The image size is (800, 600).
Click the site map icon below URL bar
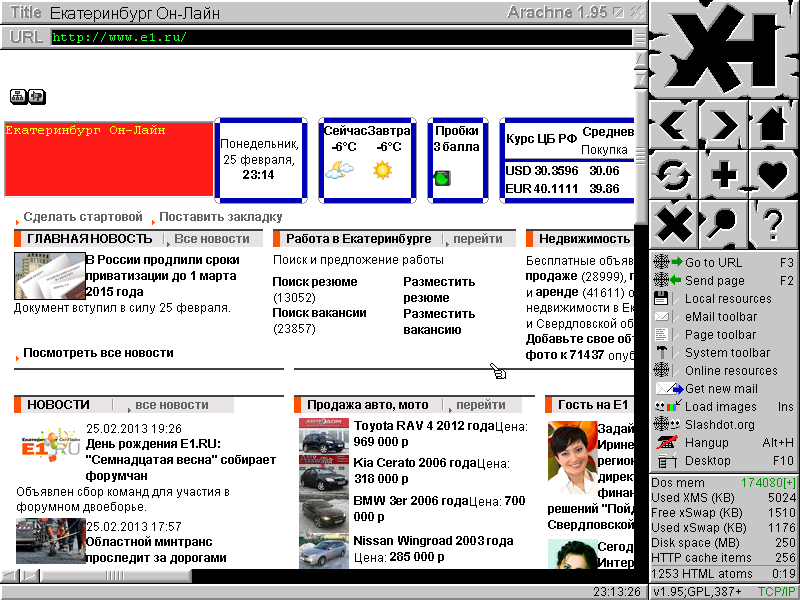click(x=18, y=96)
